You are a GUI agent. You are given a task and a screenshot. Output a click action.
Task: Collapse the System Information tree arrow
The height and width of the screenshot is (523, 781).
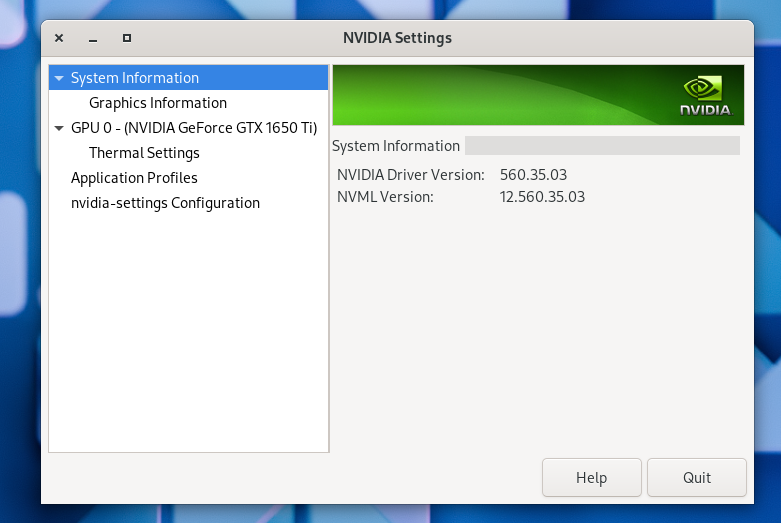(59, 78)
